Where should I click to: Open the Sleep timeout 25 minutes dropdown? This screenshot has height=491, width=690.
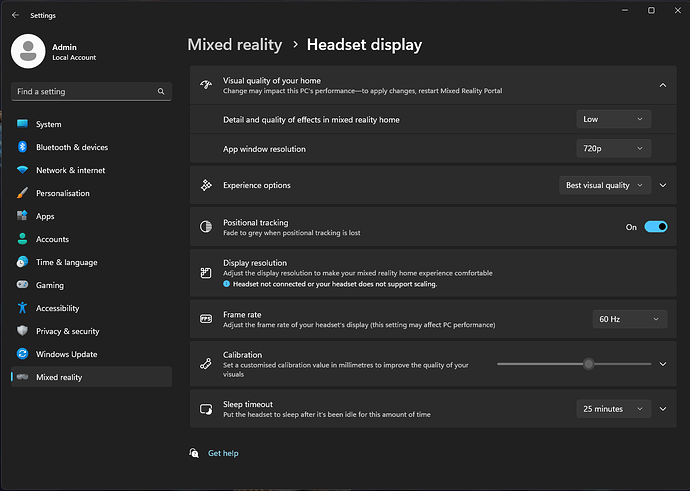click(x=613, y=409)
